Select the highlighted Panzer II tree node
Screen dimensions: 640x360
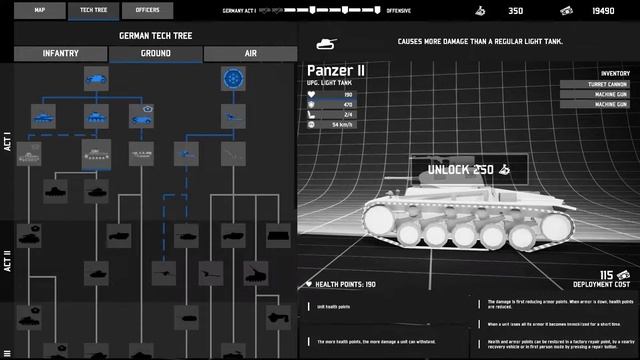[x=96, y=154]
